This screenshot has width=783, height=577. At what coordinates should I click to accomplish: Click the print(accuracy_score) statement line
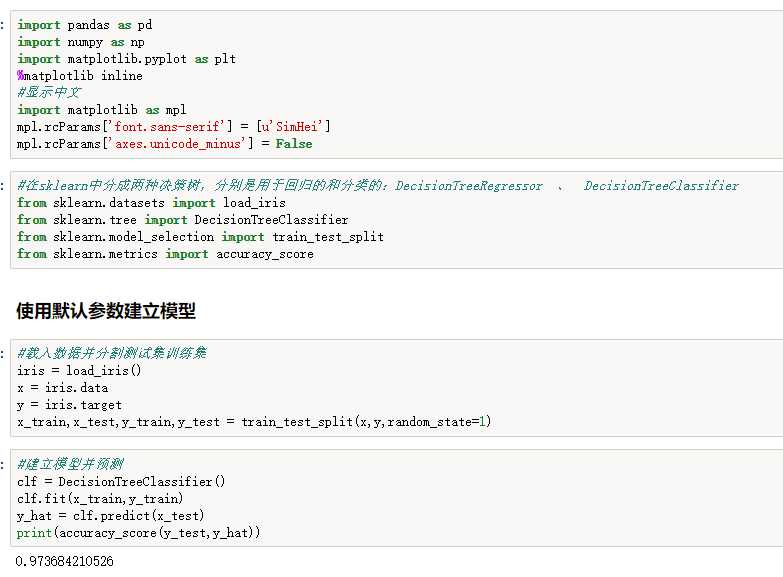click(x=138, y=533)
